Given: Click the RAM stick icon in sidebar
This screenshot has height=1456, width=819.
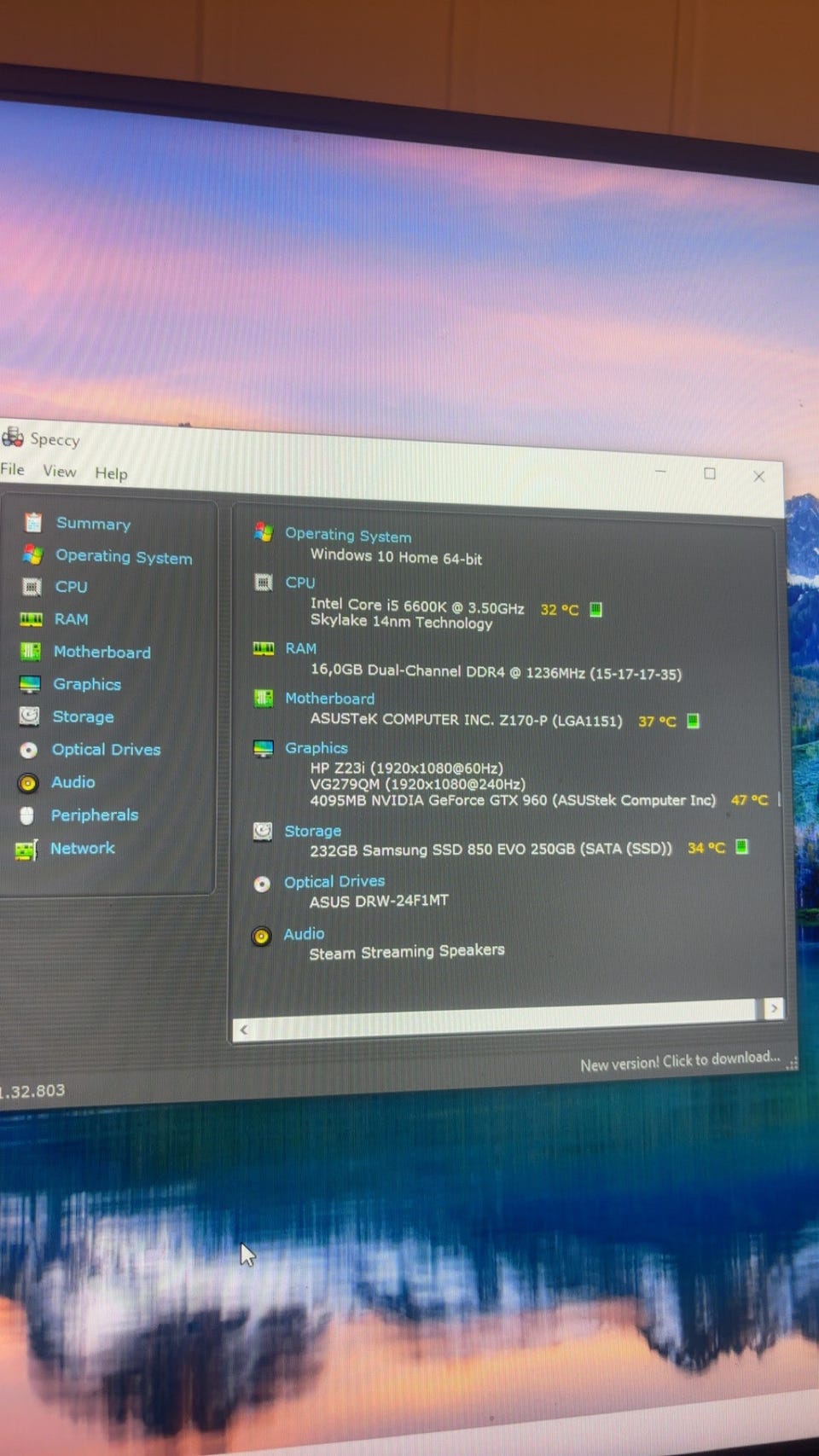Looking at the screenshot, I should (x=31, y=618).
